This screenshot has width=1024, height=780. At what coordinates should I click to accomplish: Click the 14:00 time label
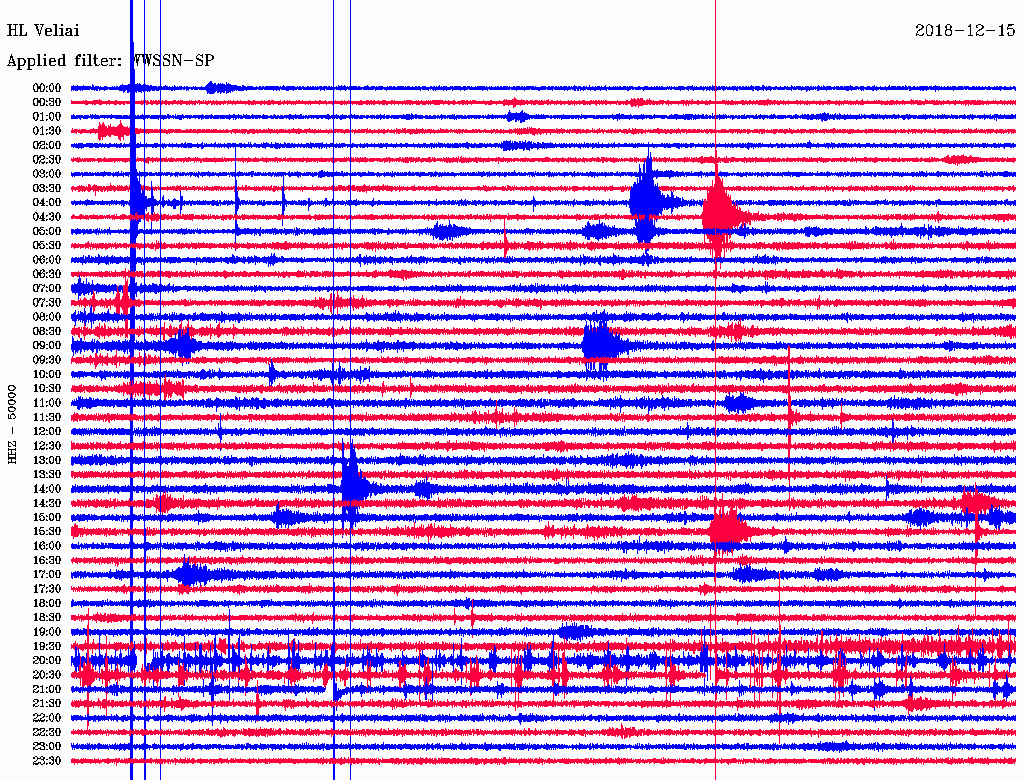click(47, 489)
